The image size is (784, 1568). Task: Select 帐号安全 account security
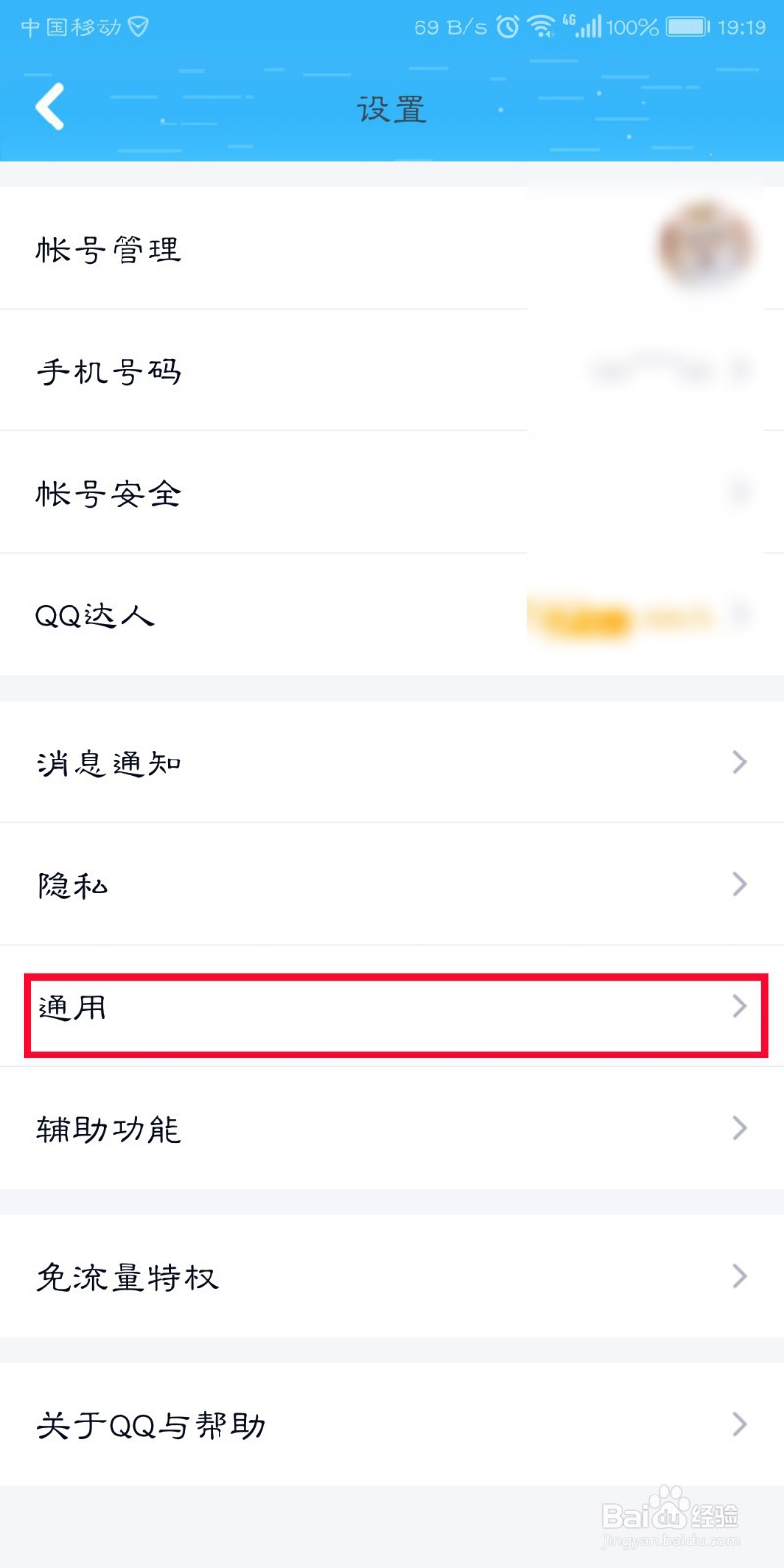point(109,493)
